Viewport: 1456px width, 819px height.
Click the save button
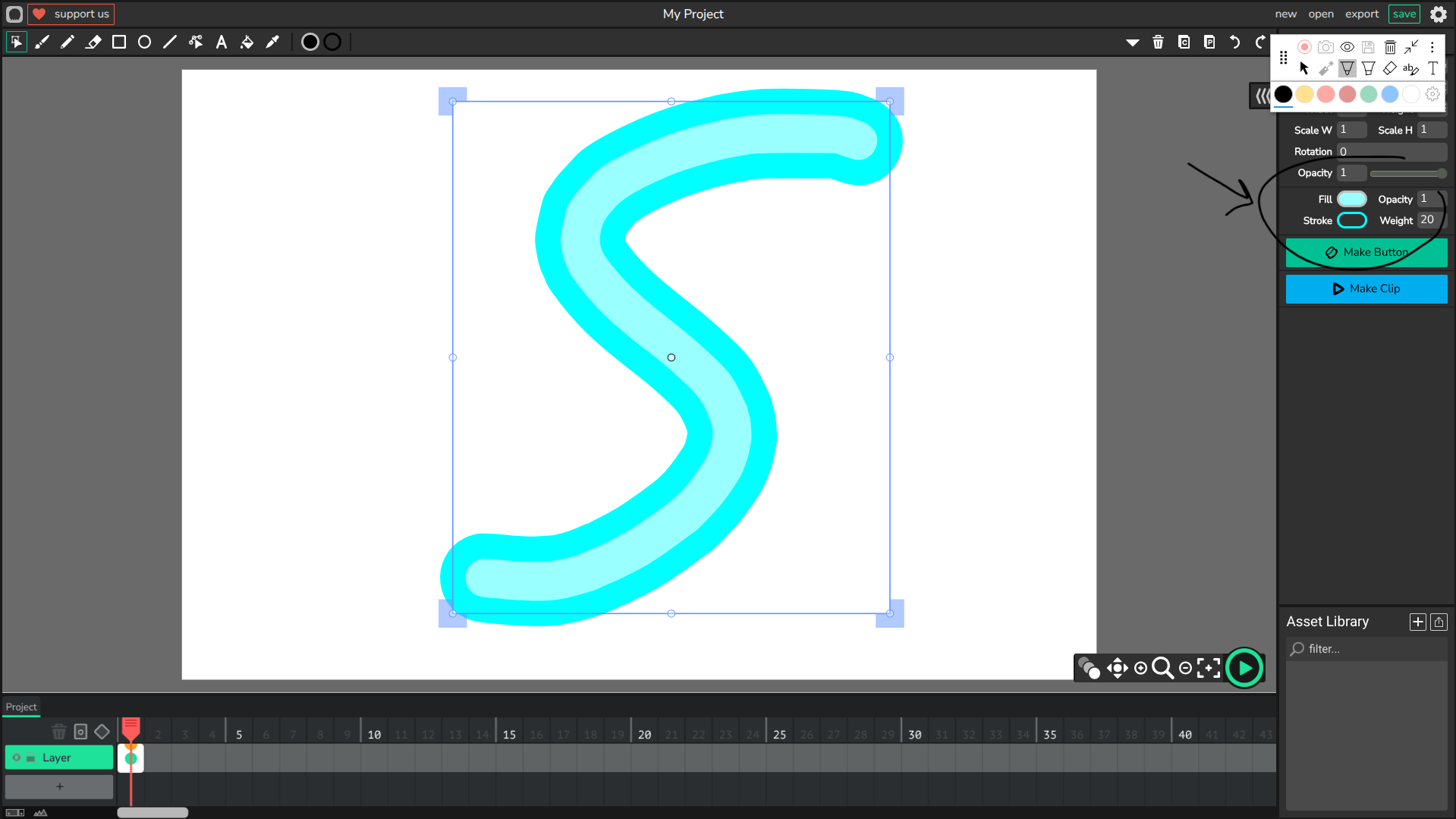(1404, 14)
